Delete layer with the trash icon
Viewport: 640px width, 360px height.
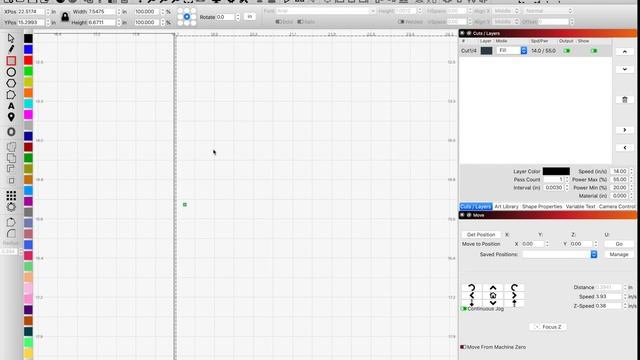[x=624, y=100]
